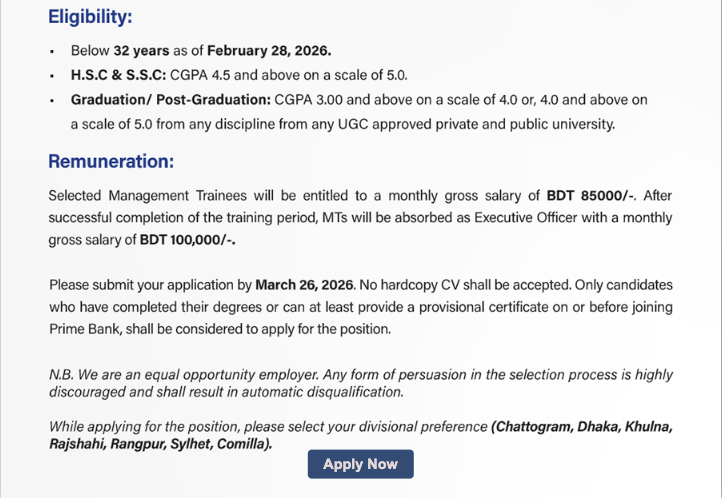The height and width of the screenshot is (498, 722).
Task: Click the "N.B." equal opportunity notice
Action: pyautogui.click(x=360, y=383)
